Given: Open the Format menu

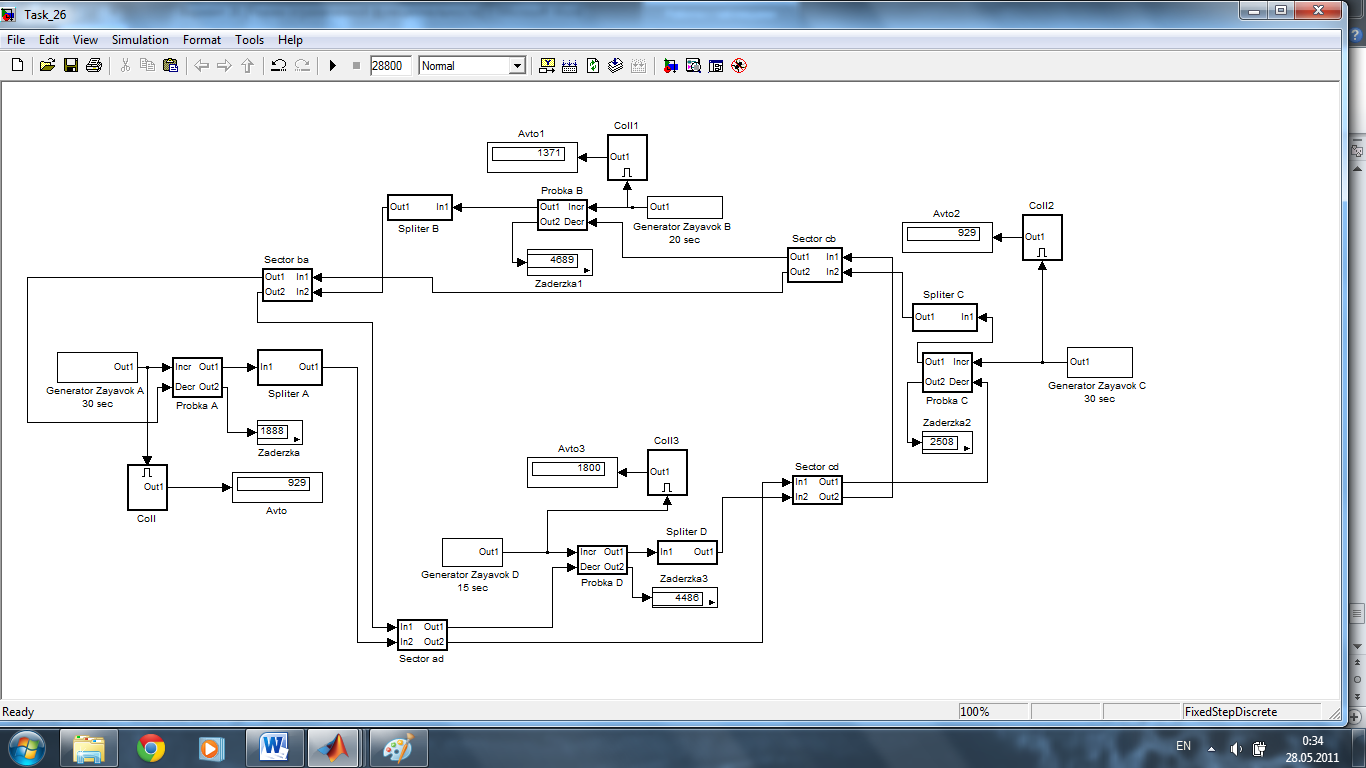Looking at the screenshot, I should tap(202, 40).
